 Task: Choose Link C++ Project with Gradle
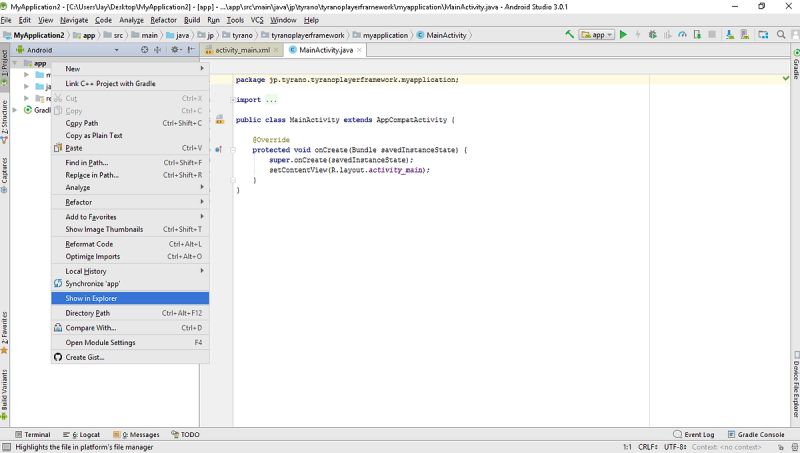pos(130,83)
